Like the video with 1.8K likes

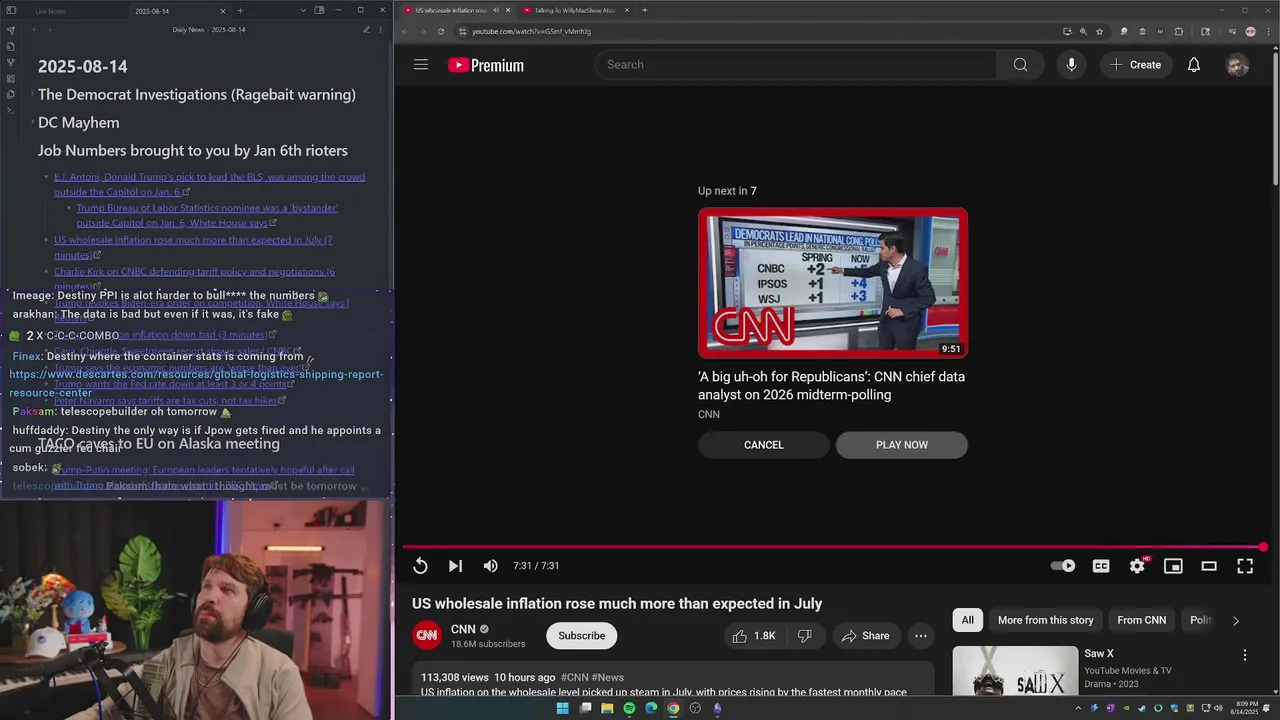[753, 636]
